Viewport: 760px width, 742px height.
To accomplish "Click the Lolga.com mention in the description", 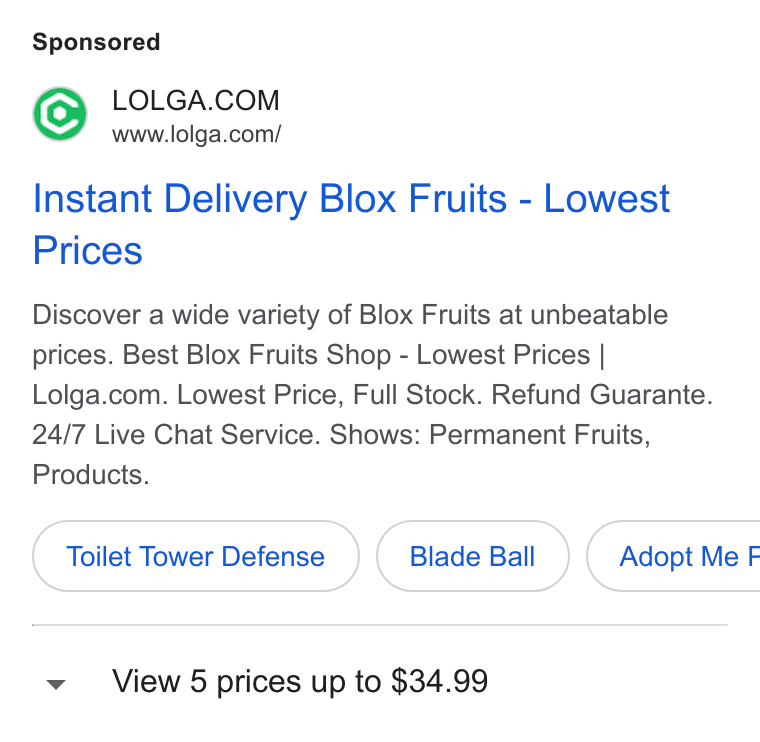I will tap(100, 395).
